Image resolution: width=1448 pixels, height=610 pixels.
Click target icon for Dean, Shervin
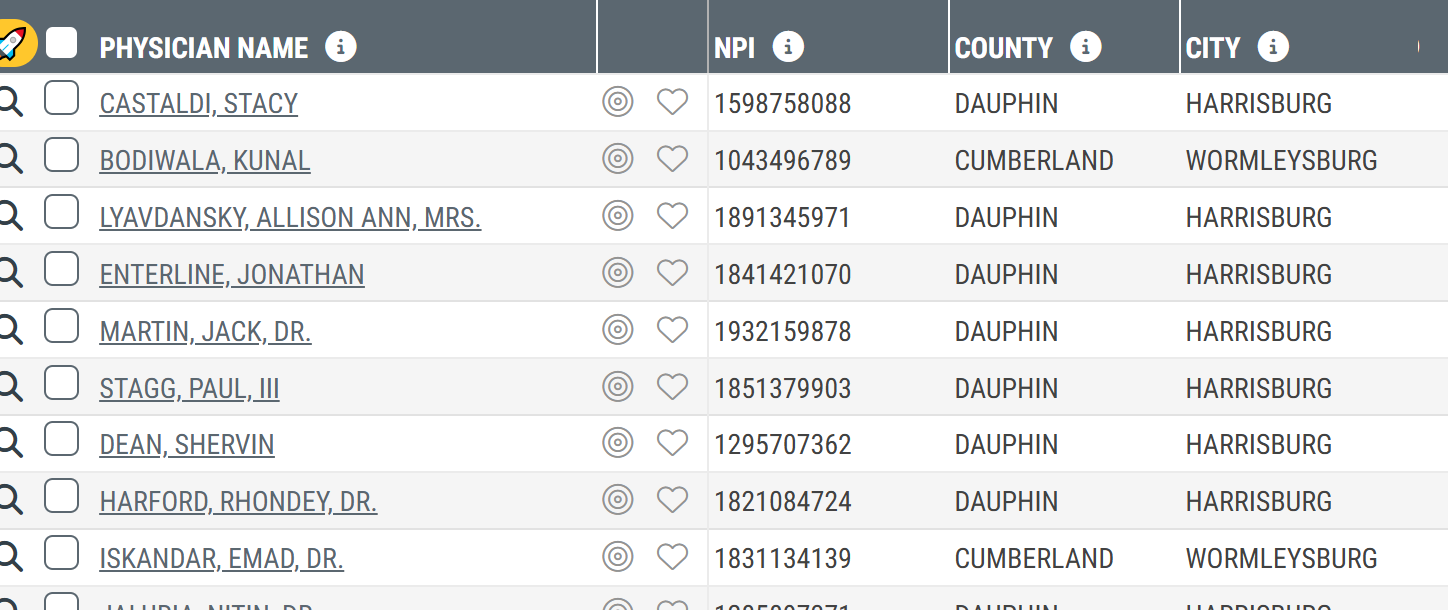point(618,443)
